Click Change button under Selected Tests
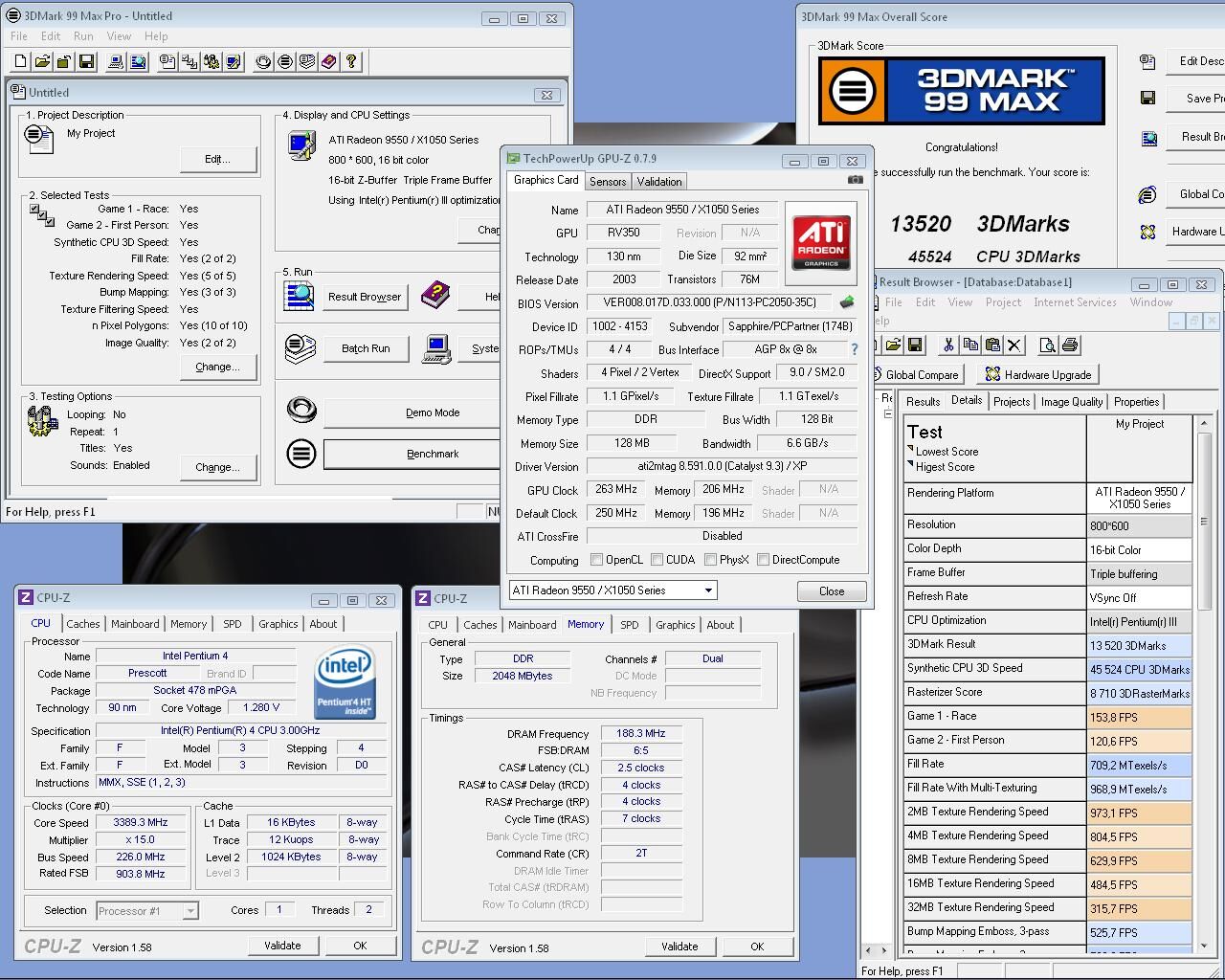This screenshot has width=1225, height=980. tap(217, 367)
